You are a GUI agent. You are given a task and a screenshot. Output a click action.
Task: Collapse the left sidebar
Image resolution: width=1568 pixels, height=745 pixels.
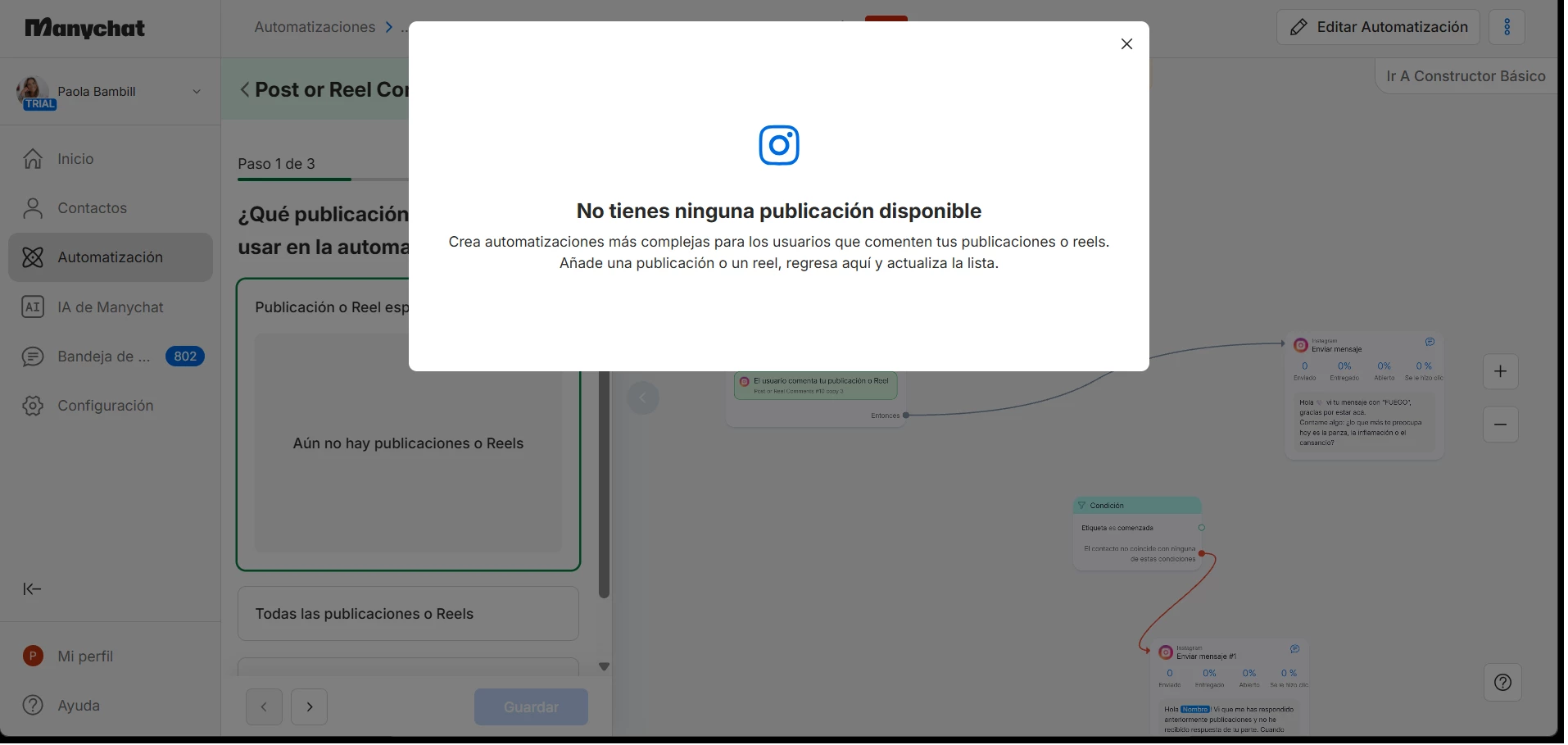pyautogui.click(x=32, y=589)
